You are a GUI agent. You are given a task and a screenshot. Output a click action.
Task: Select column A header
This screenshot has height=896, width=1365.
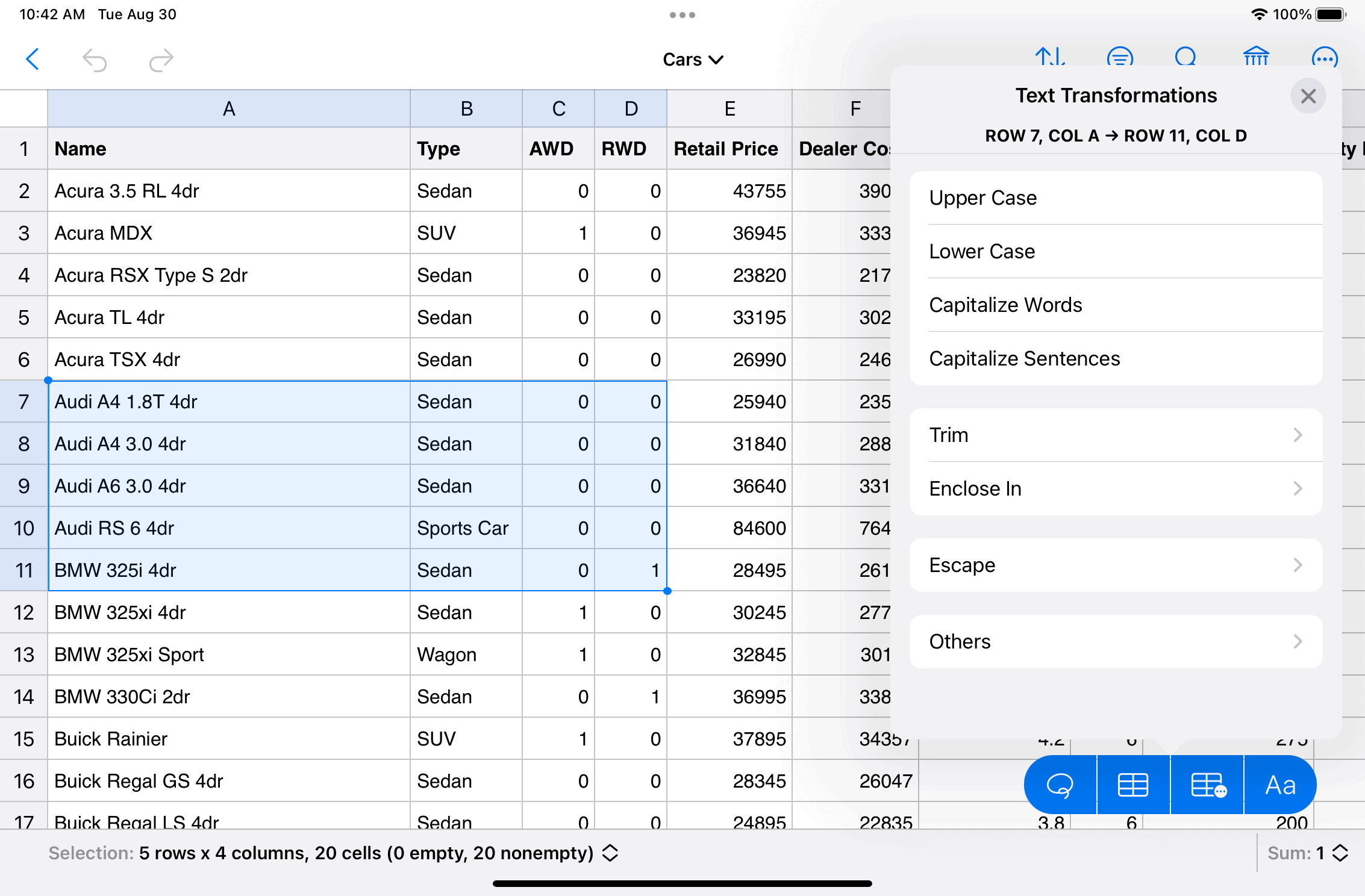coord(229,108)
